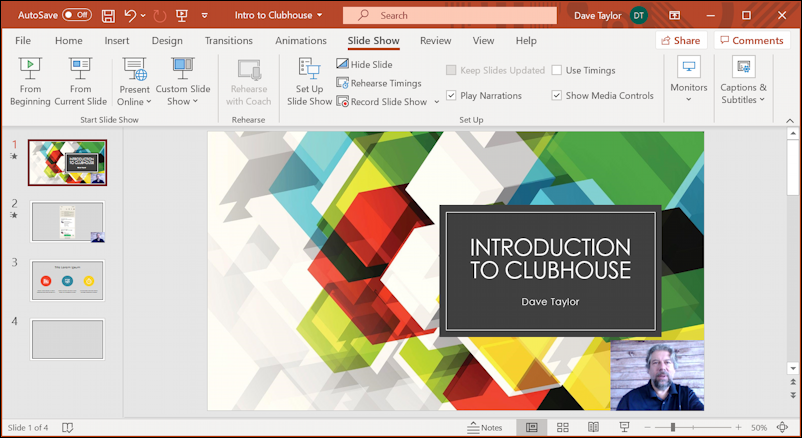Go to next slide double-arrow

point(793,395)
